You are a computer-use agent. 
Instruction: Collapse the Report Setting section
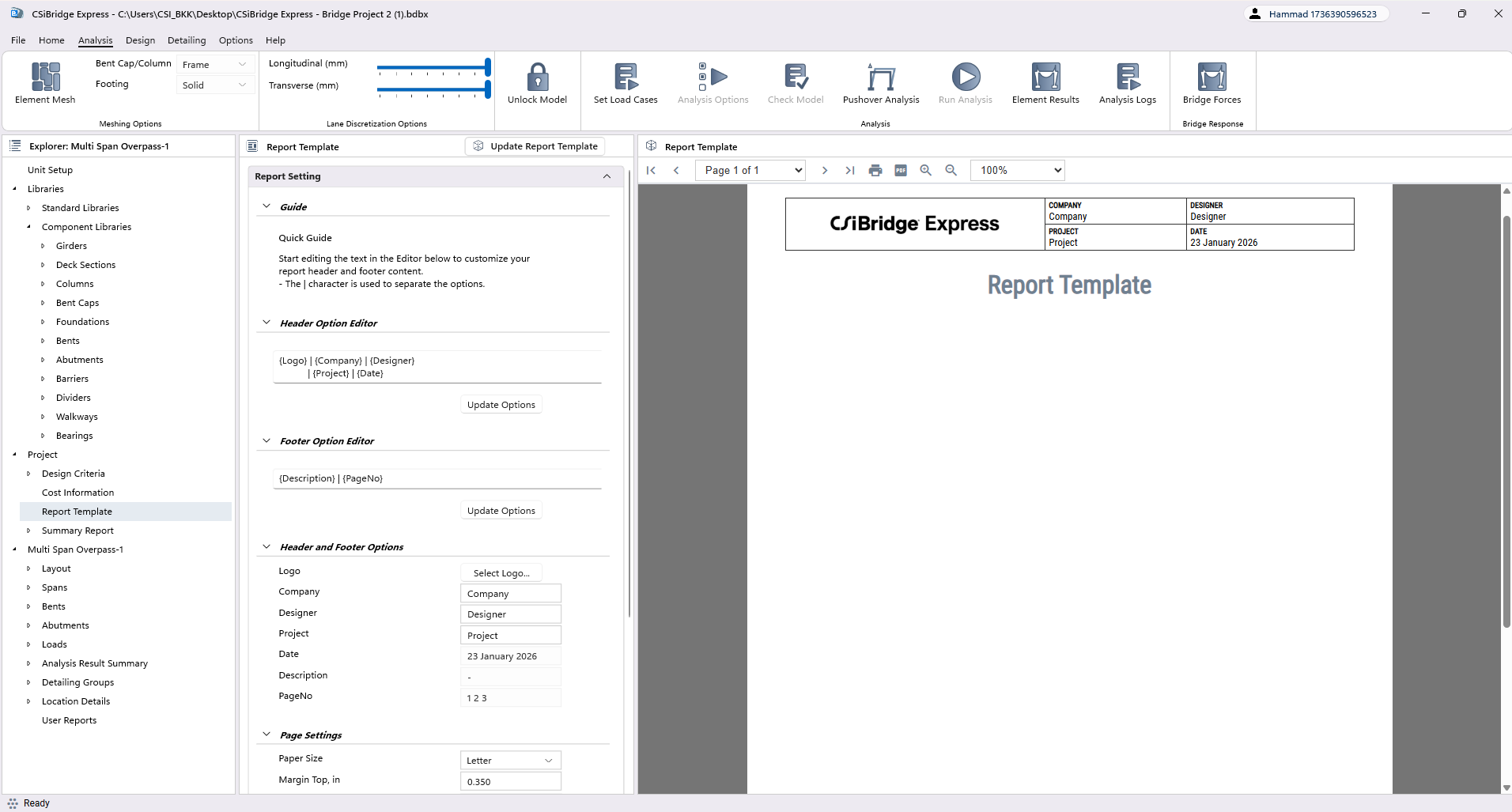tap(607, 176)
